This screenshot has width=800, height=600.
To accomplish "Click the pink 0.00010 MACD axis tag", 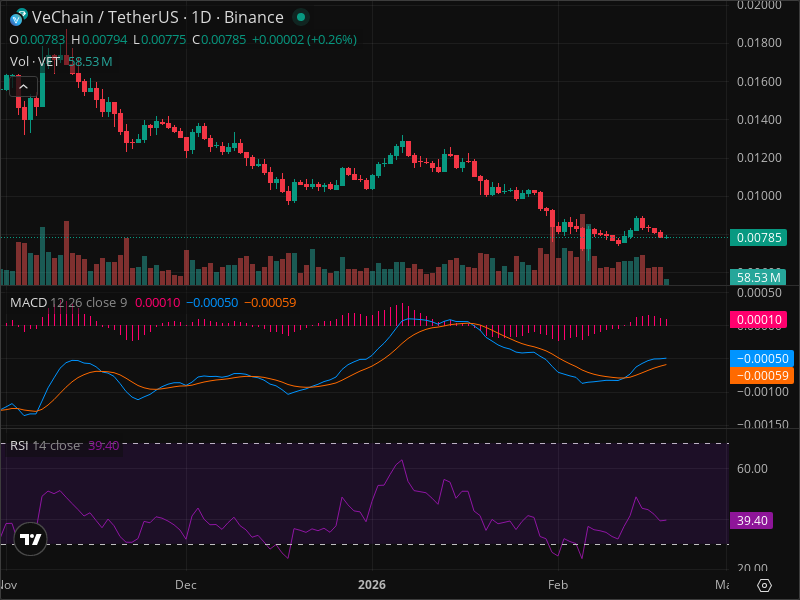I will 758,319.
